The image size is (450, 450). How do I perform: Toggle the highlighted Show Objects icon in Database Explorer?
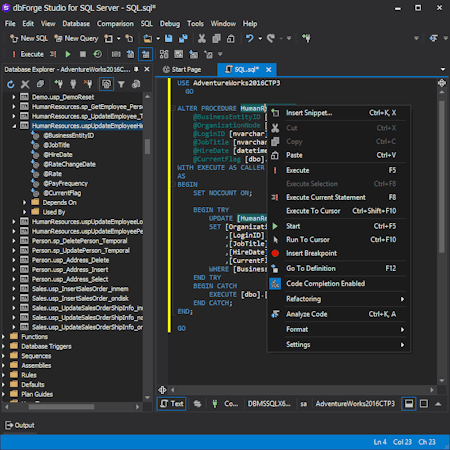pyautogui.click(x=107, y=84)
